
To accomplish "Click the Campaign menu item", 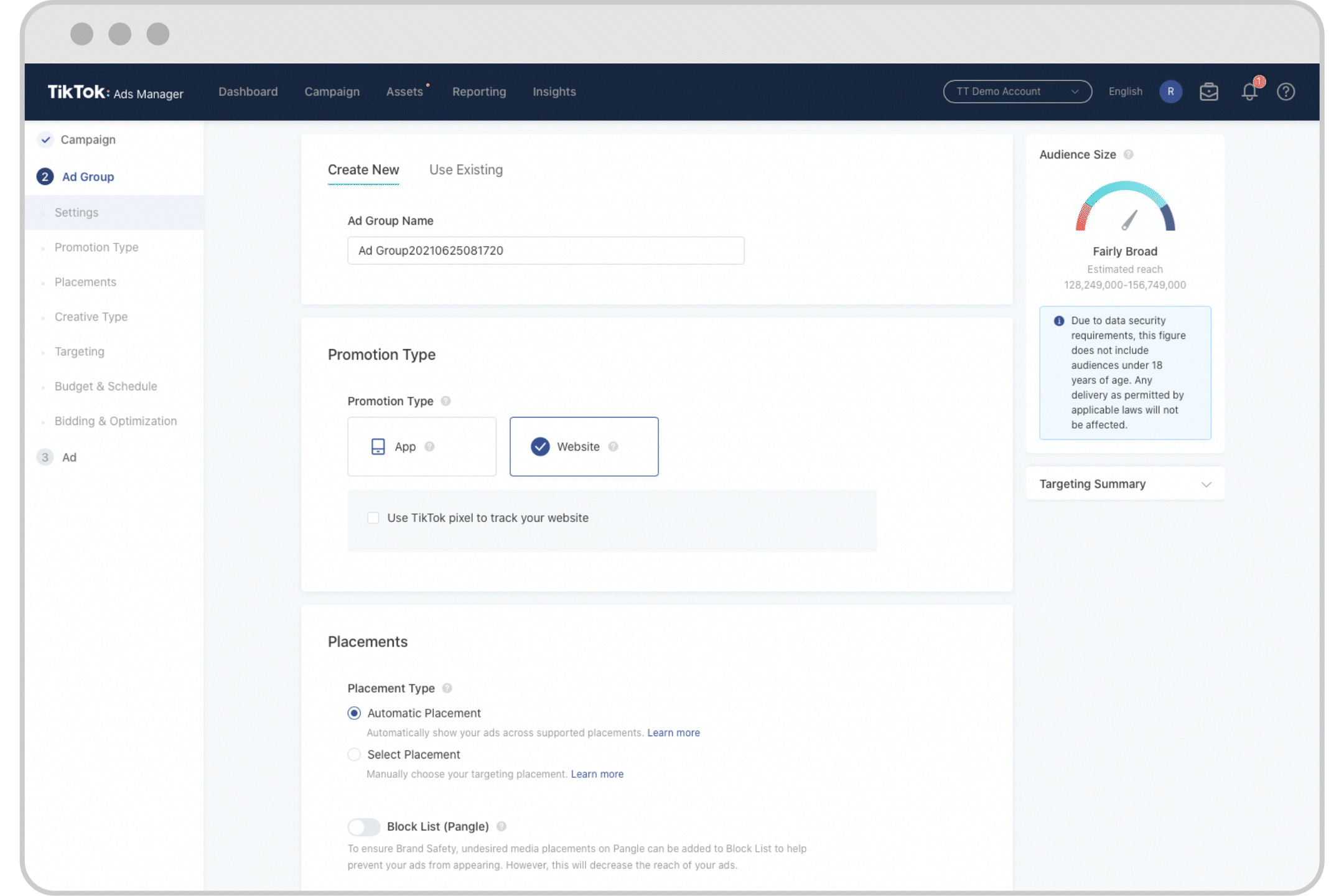I will 332,91.
